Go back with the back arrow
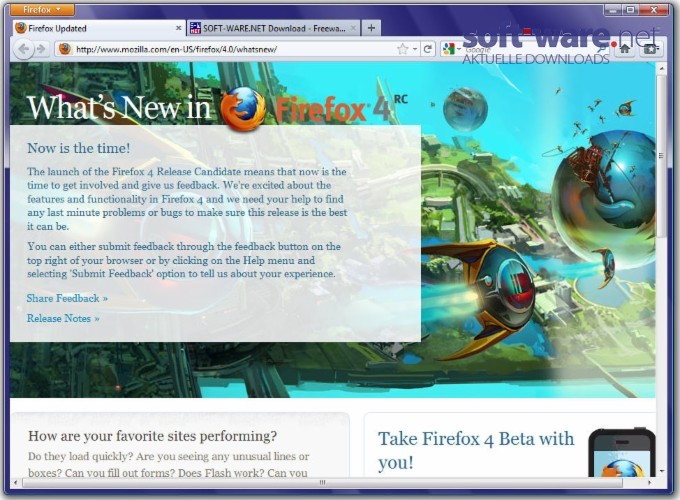Viewport: 680px width, 500px height. [24, 49]
